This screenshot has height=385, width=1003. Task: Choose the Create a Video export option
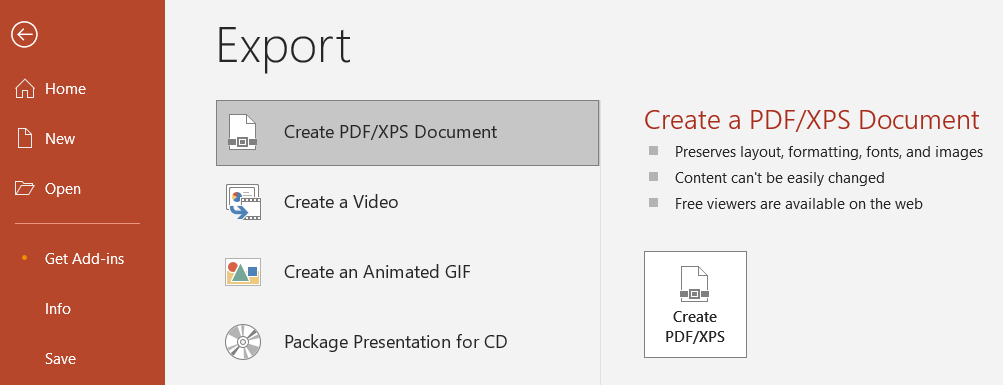click(407, 202)
